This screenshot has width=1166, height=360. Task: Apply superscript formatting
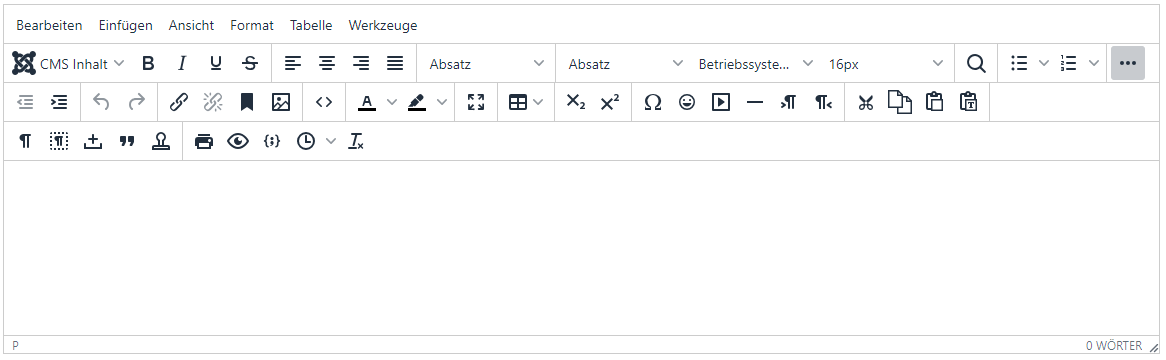610,103
